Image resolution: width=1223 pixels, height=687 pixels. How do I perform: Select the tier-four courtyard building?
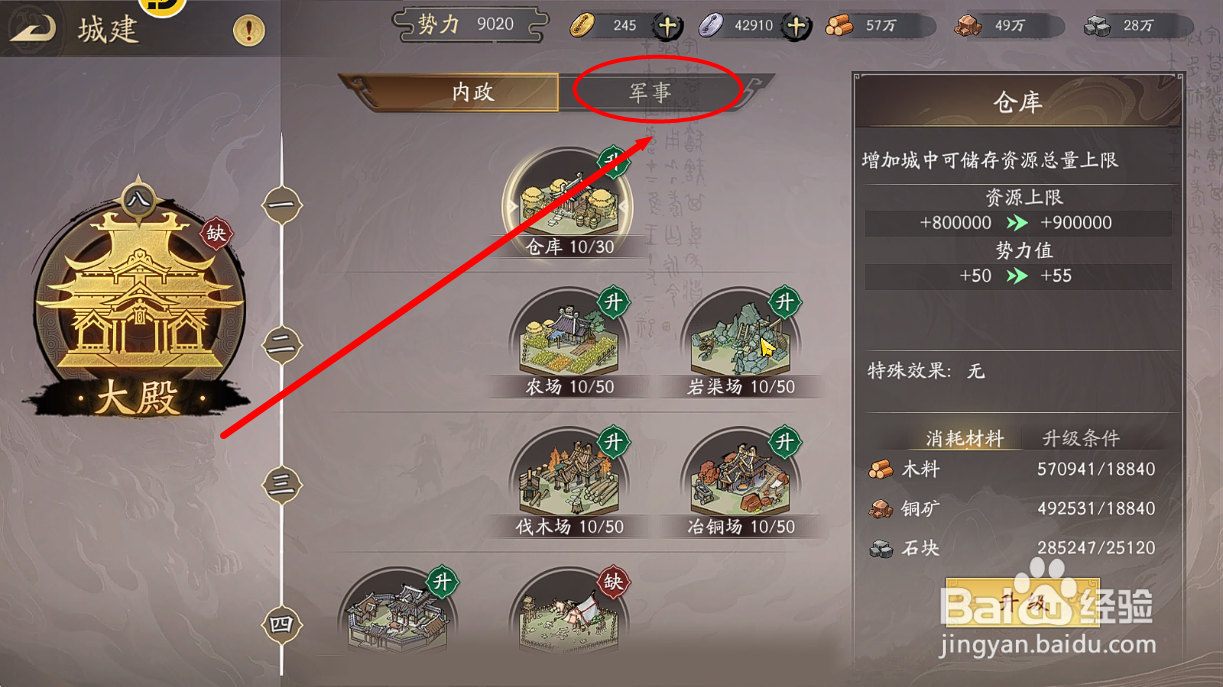[399, 617]
